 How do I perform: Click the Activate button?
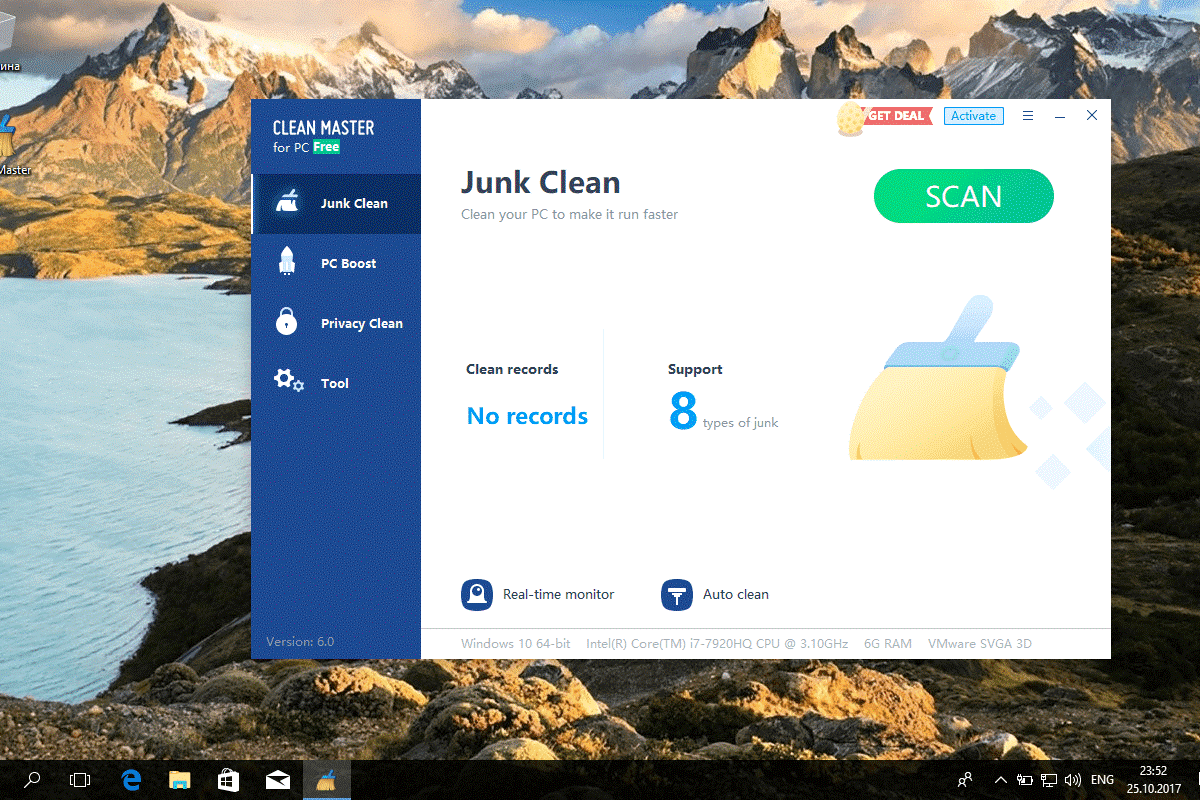[973, 116]
